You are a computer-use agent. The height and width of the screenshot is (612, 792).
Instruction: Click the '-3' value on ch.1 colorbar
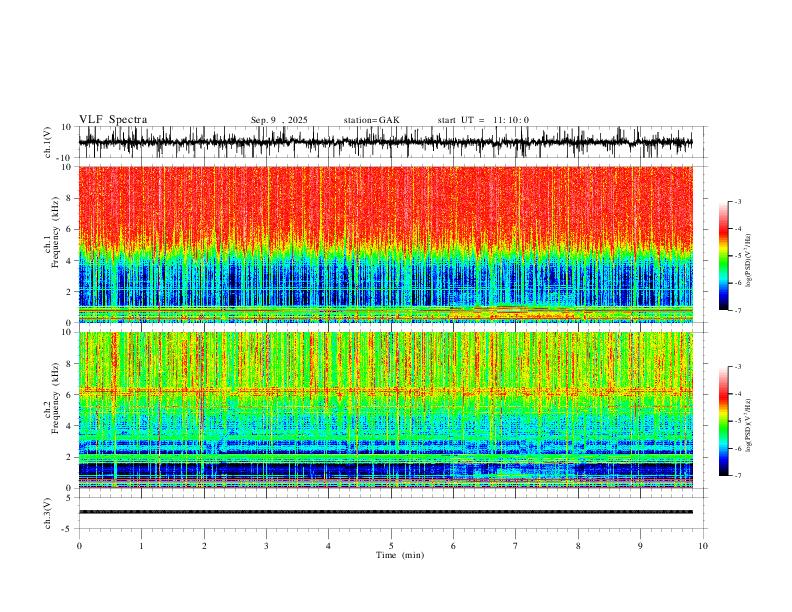click(x=738, y=202)
